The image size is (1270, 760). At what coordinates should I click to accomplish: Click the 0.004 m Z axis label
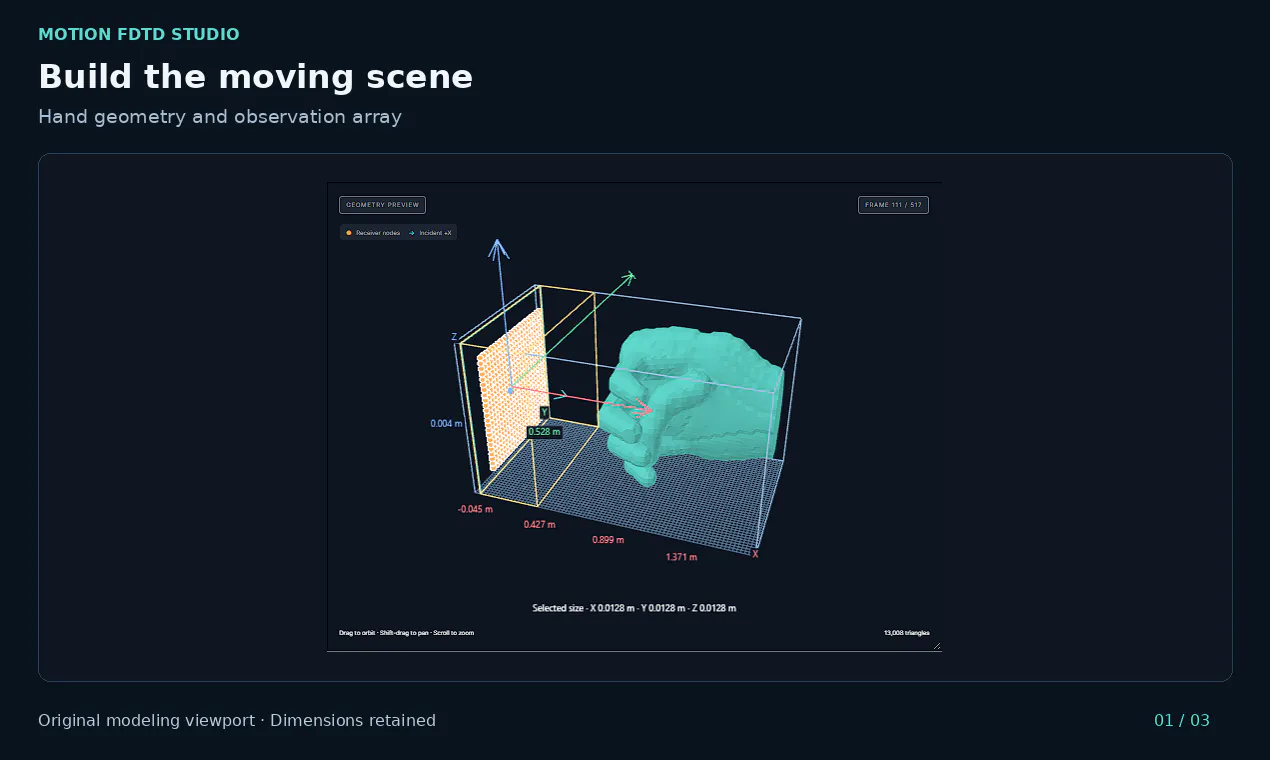[x=446, y=423]
